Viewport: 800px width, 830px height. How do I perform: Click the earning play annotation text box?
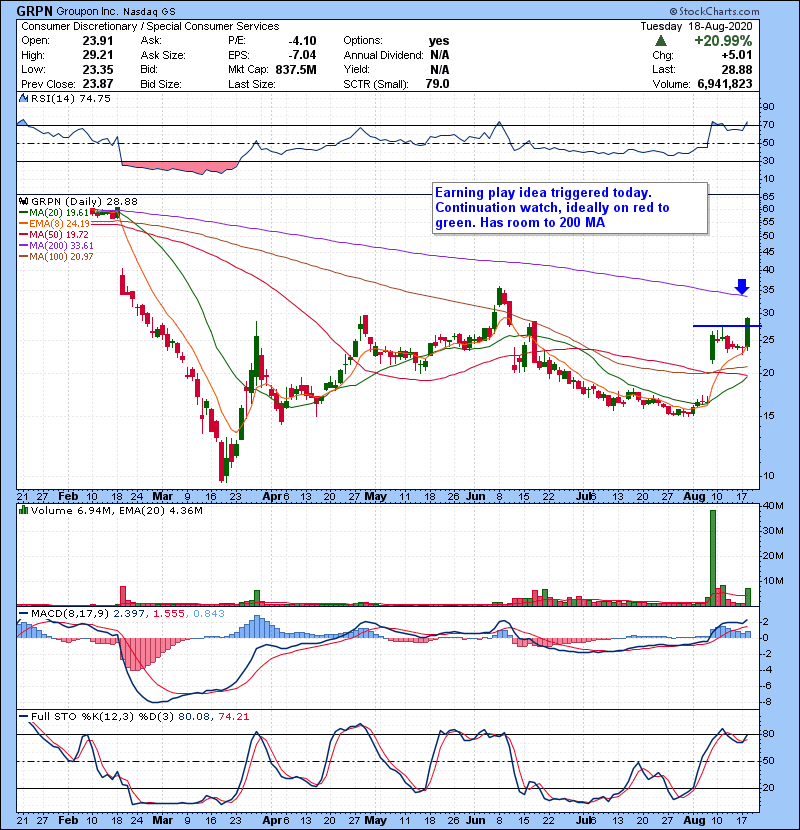[567, 207]
